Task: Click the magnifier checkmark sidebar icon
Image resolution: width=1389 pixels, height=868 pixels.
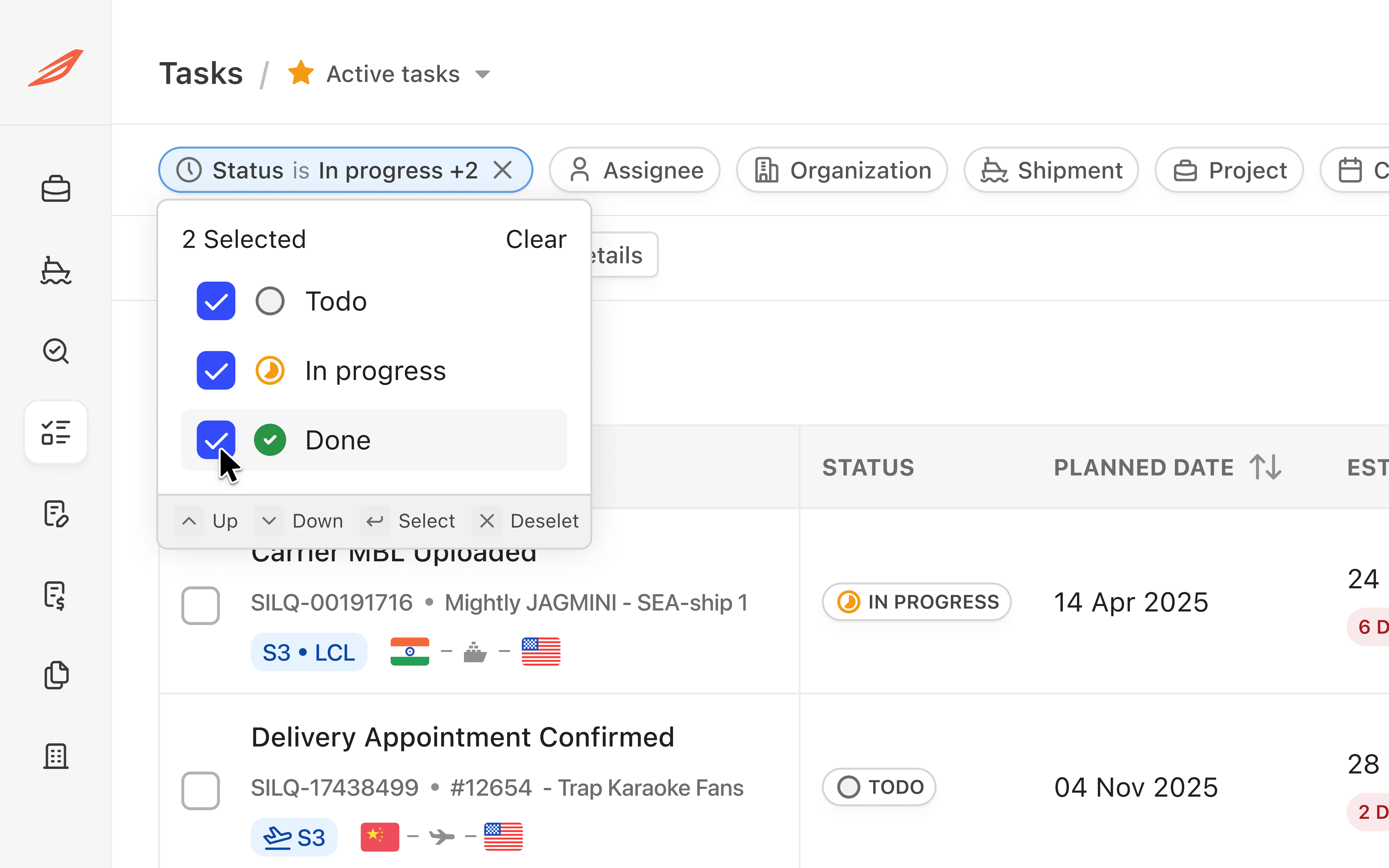Action: [x=56, y=351]
